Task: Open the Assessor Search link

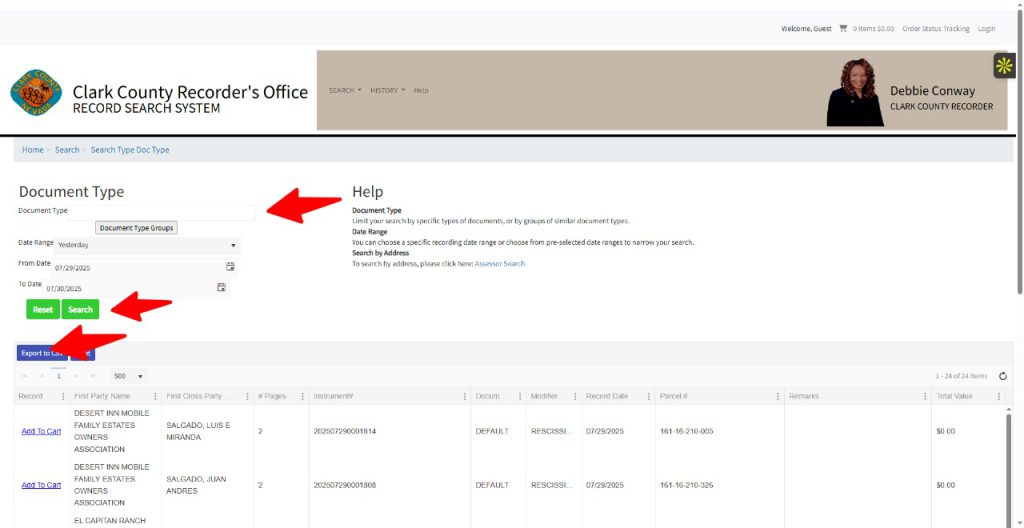Action: [499, 264]
